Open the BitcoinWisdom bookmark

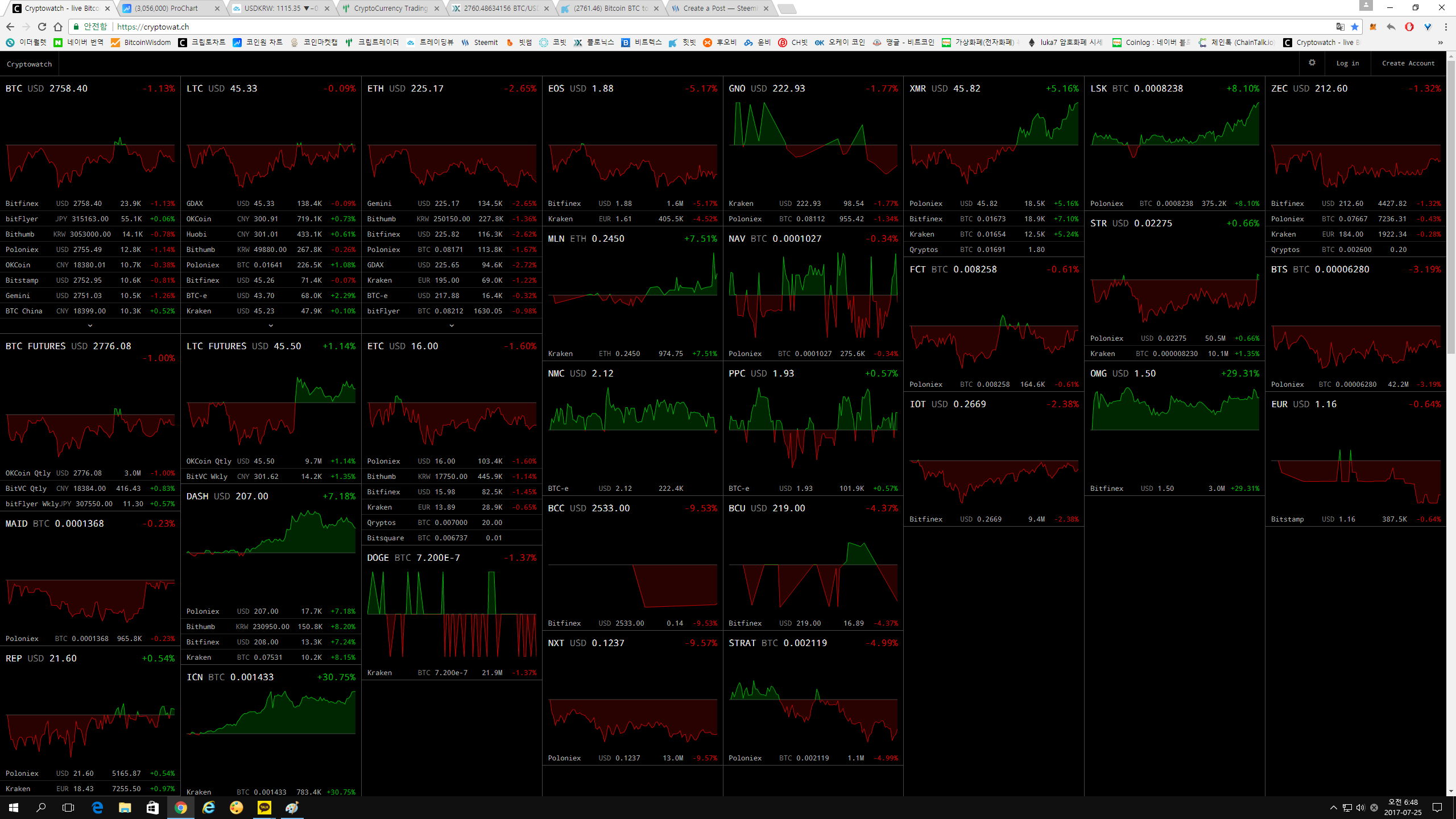141,43
